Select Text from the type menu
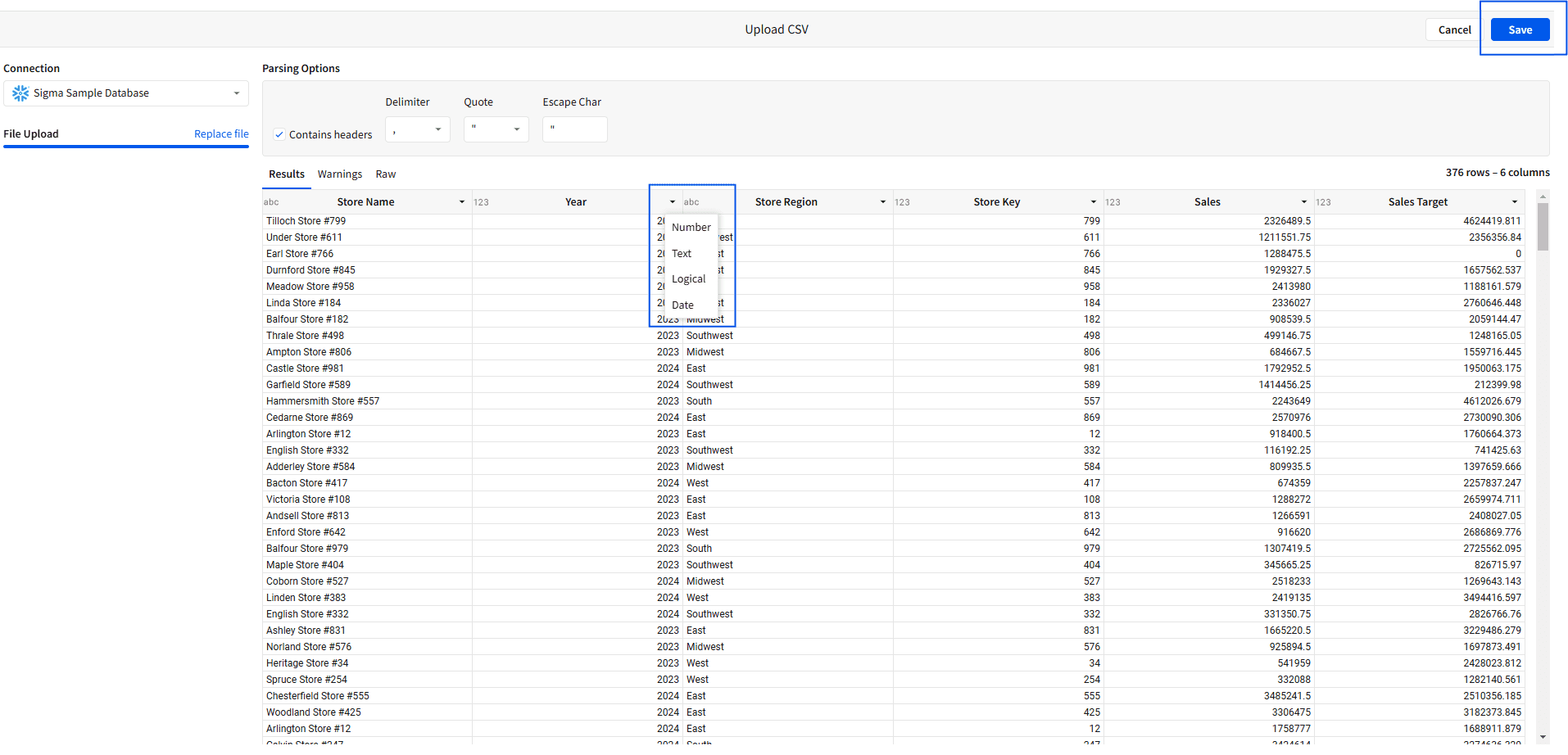Image resolution: width=1568 pixels, height=755 pixels. (x=682, y=254)
